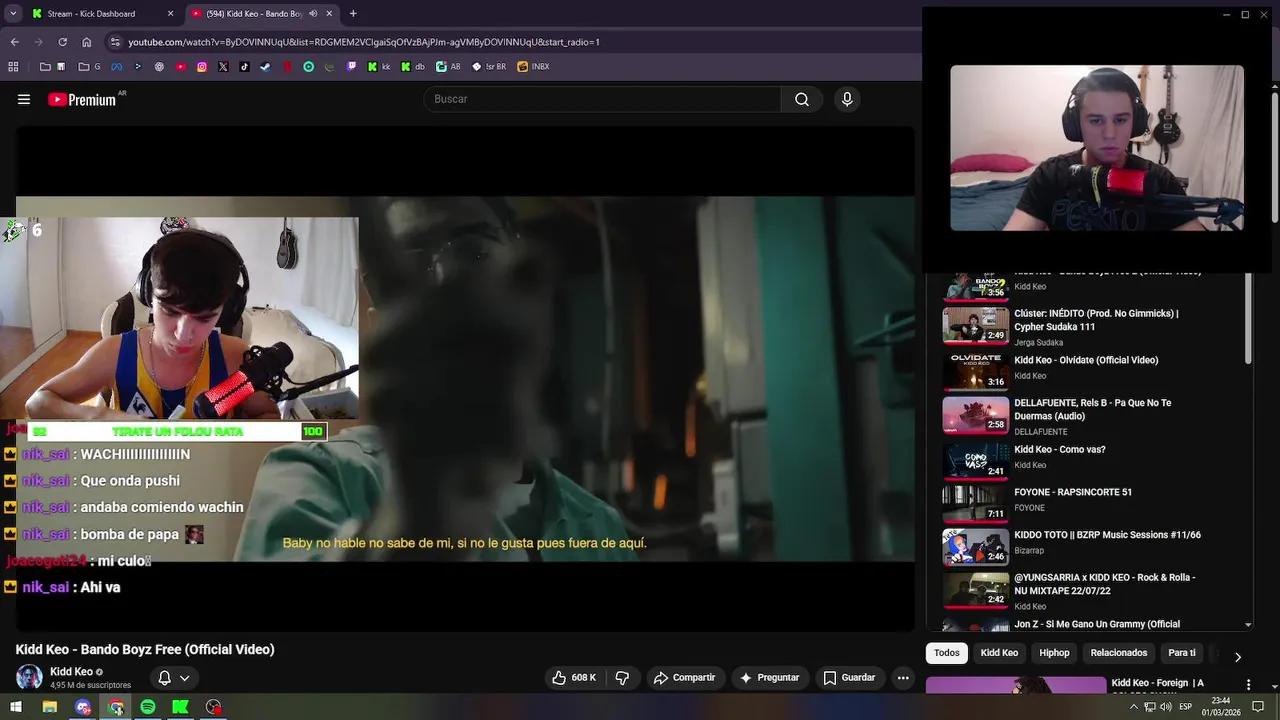Viewport: 1280px width, 720px height.
Task: Mute the Kidd Keo tab speaker icon
Action: pyautogui.click(x=314, y=14)
